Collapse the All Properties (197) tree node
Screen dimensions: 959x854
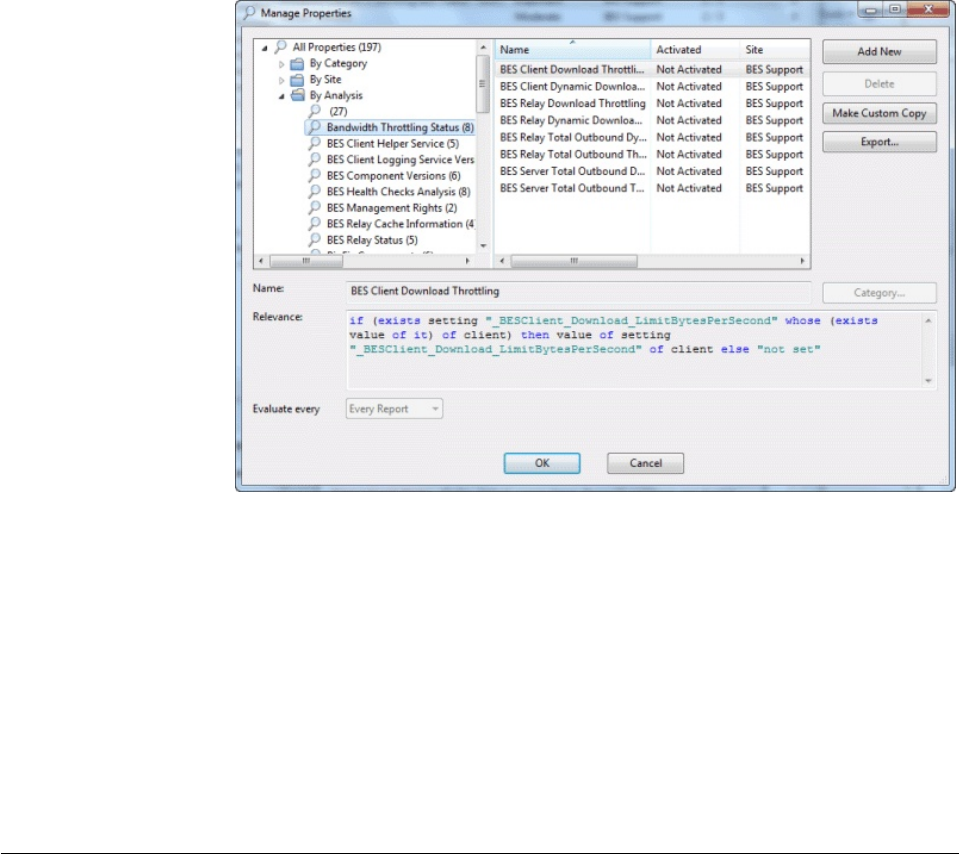265,48
